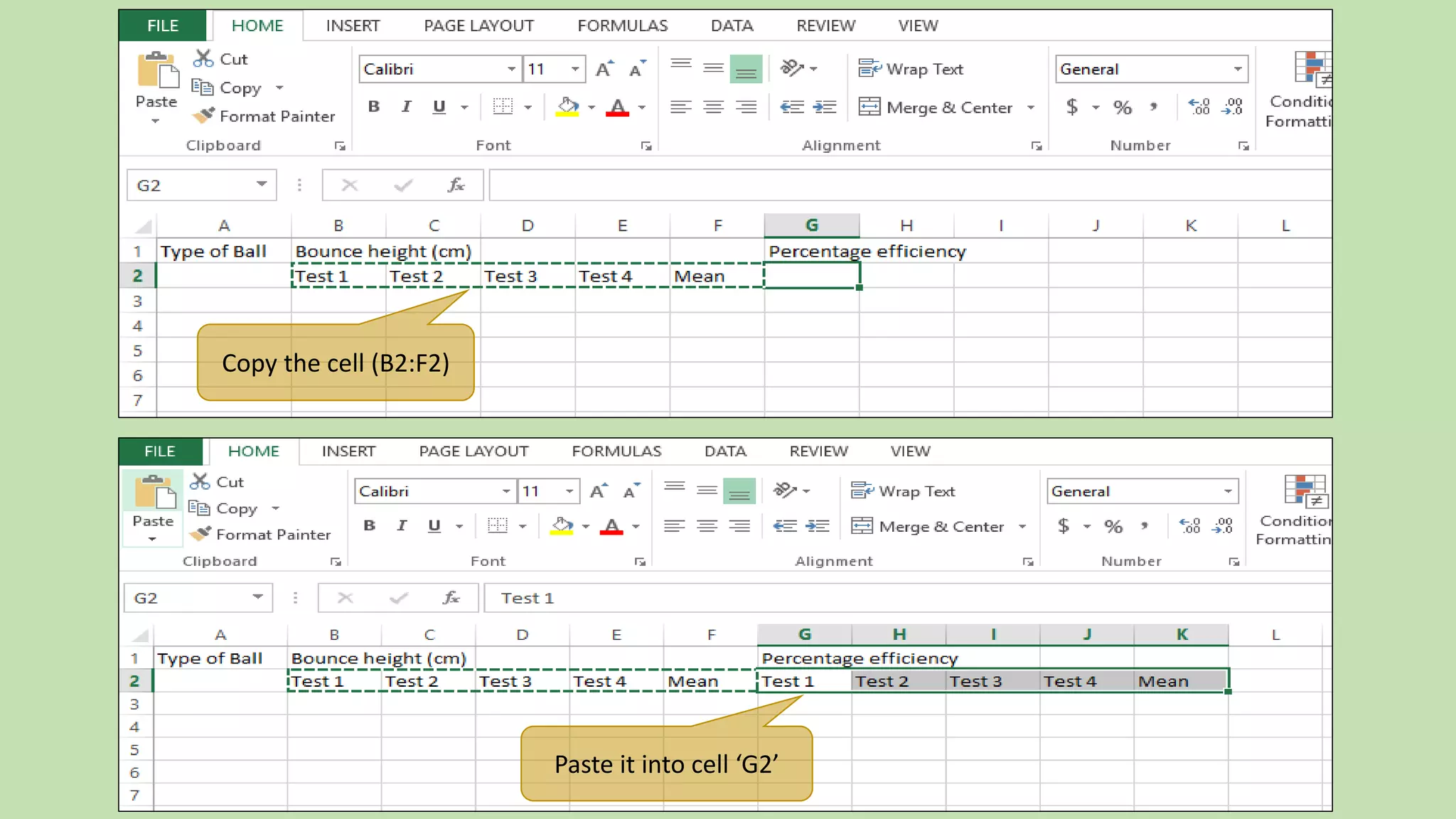This screenshot has height=819, width=1456.
Task: Toggle Wrap Text in lower Excel ribbon
Action: point(904,491)
